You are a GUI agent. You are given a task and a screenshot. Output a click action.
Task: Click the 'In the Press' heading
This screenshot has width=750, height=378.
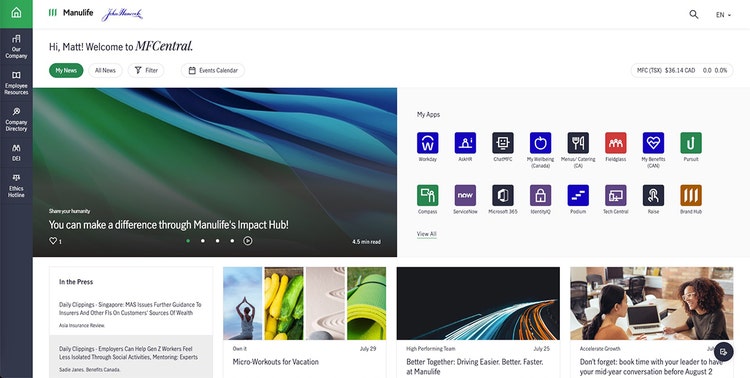click(76, 282)
